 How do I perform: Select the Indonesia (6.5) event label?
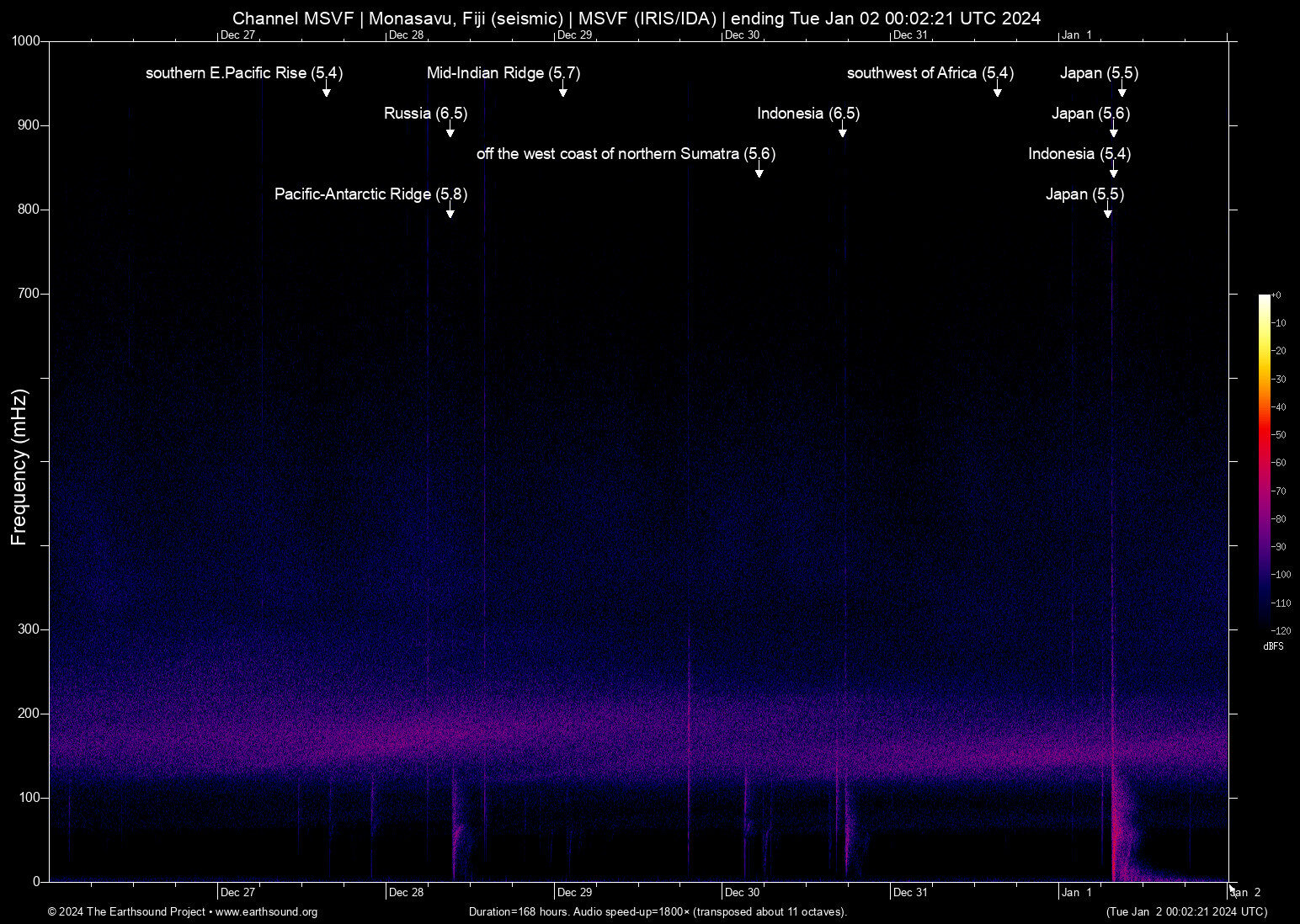coord(808,114)
